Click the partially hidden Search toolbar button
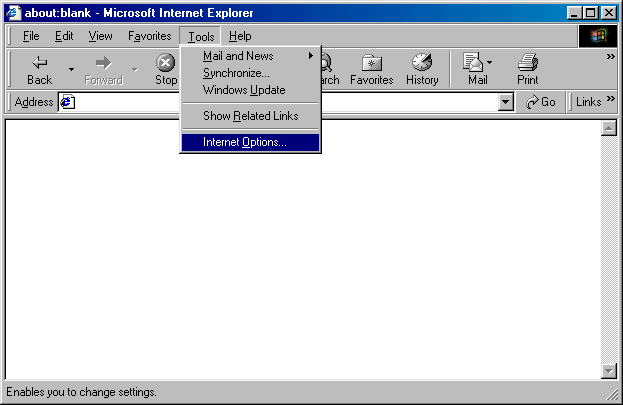Screen dimensions: 623x405 (330, 70)
